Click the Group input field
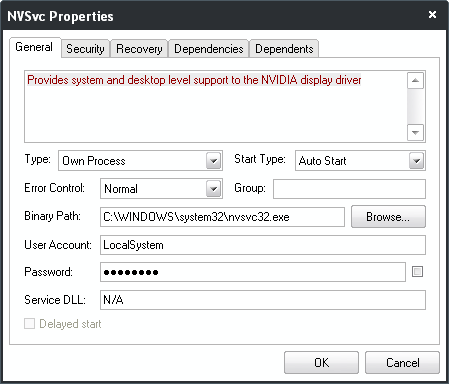 pyautogui.click(x=349, y=189)
